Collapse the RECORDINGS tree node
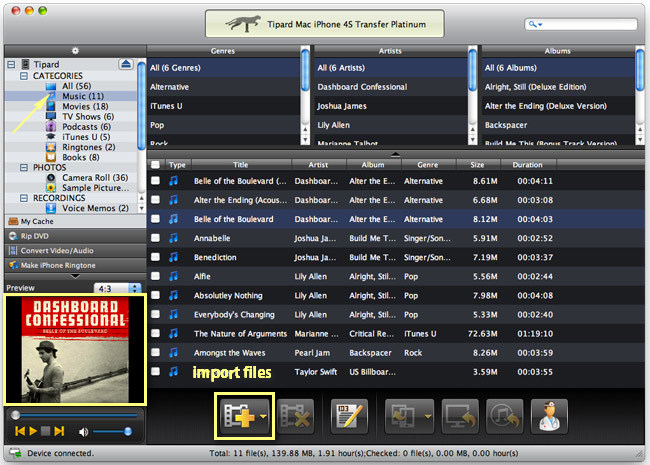650x465 pixels. (x=24, y=198)
